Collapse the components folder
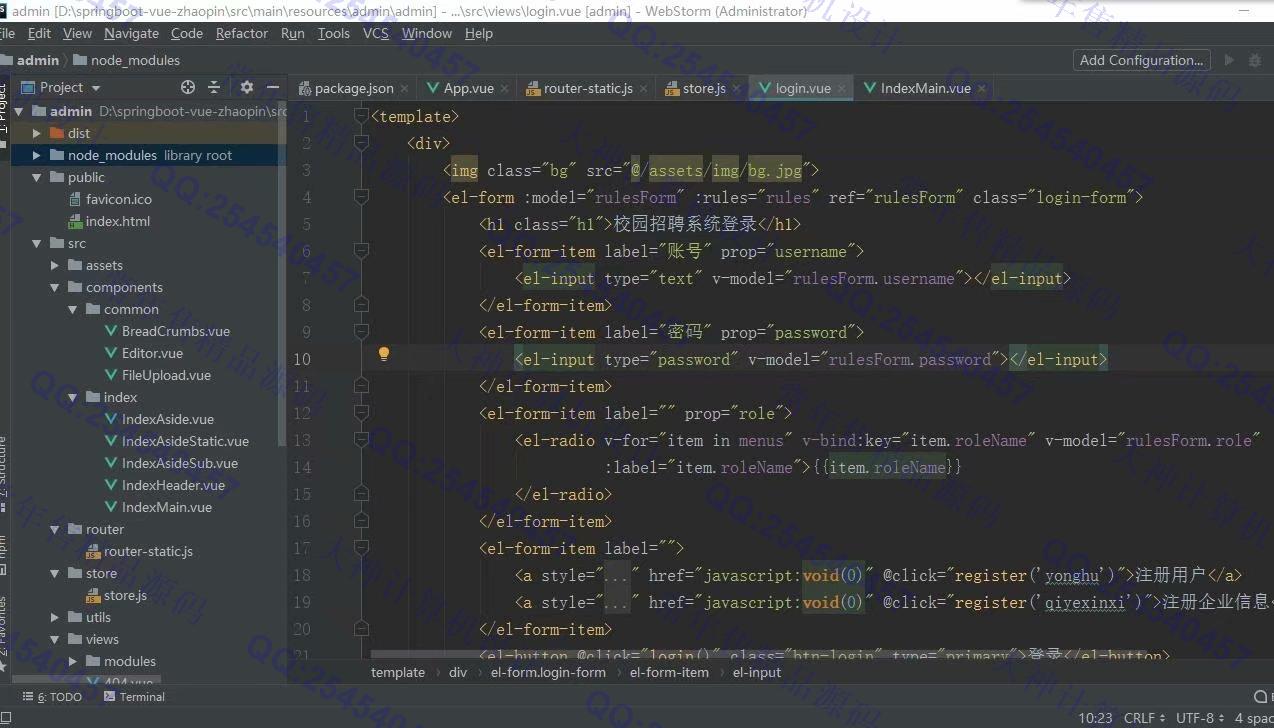Image resolution: width=1274 pixels, height=728 pixels. click(x=55, y=287)
